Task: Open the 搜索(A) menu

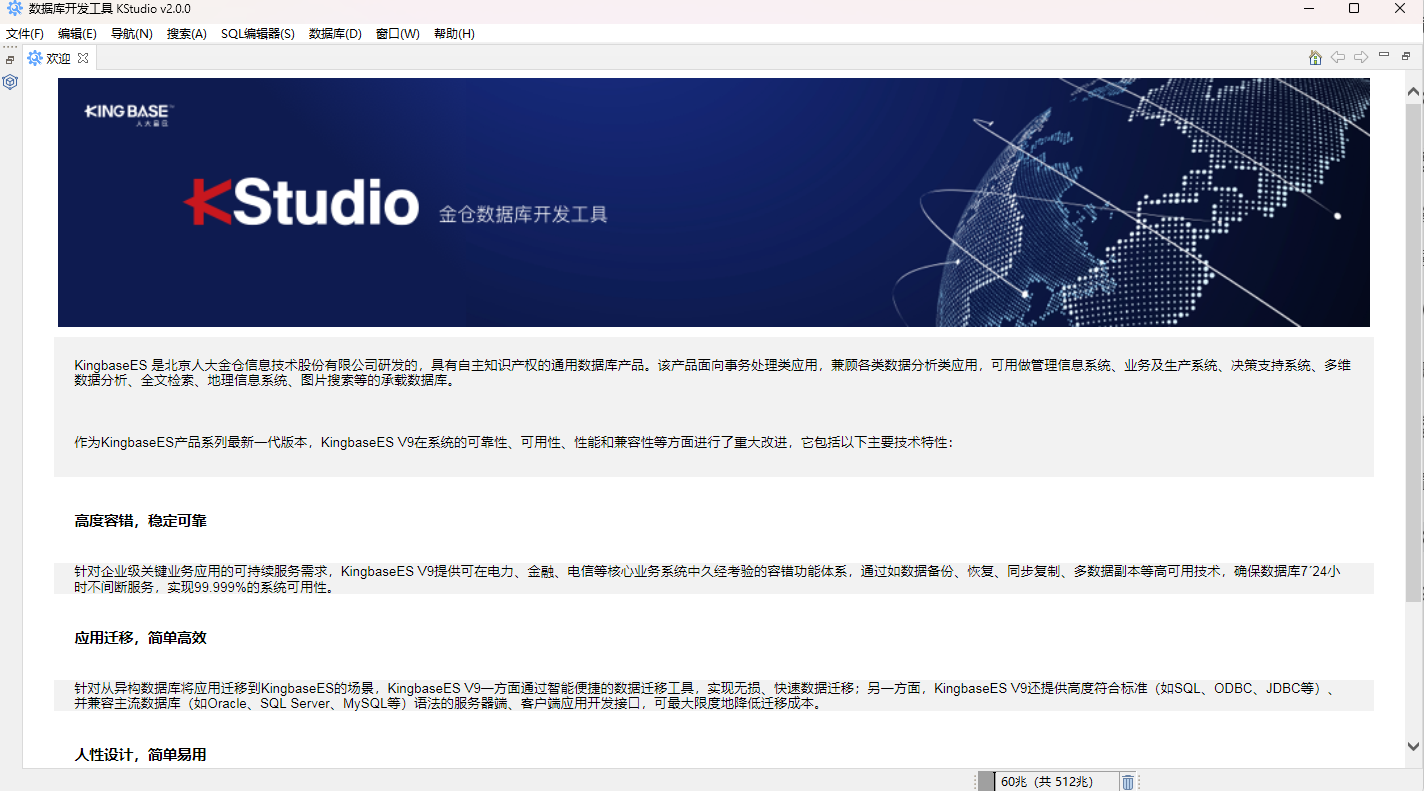Action: [186, 33]
